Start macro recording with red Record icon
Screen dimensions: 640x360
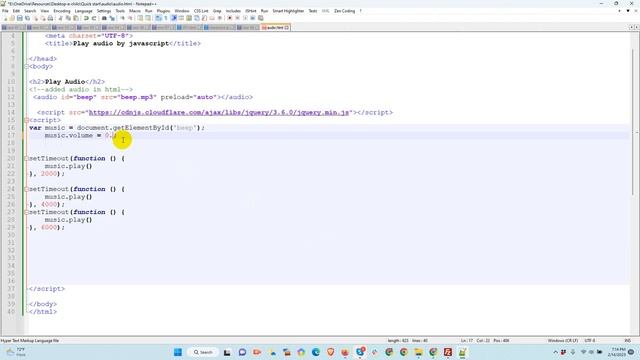coord(230,18)
